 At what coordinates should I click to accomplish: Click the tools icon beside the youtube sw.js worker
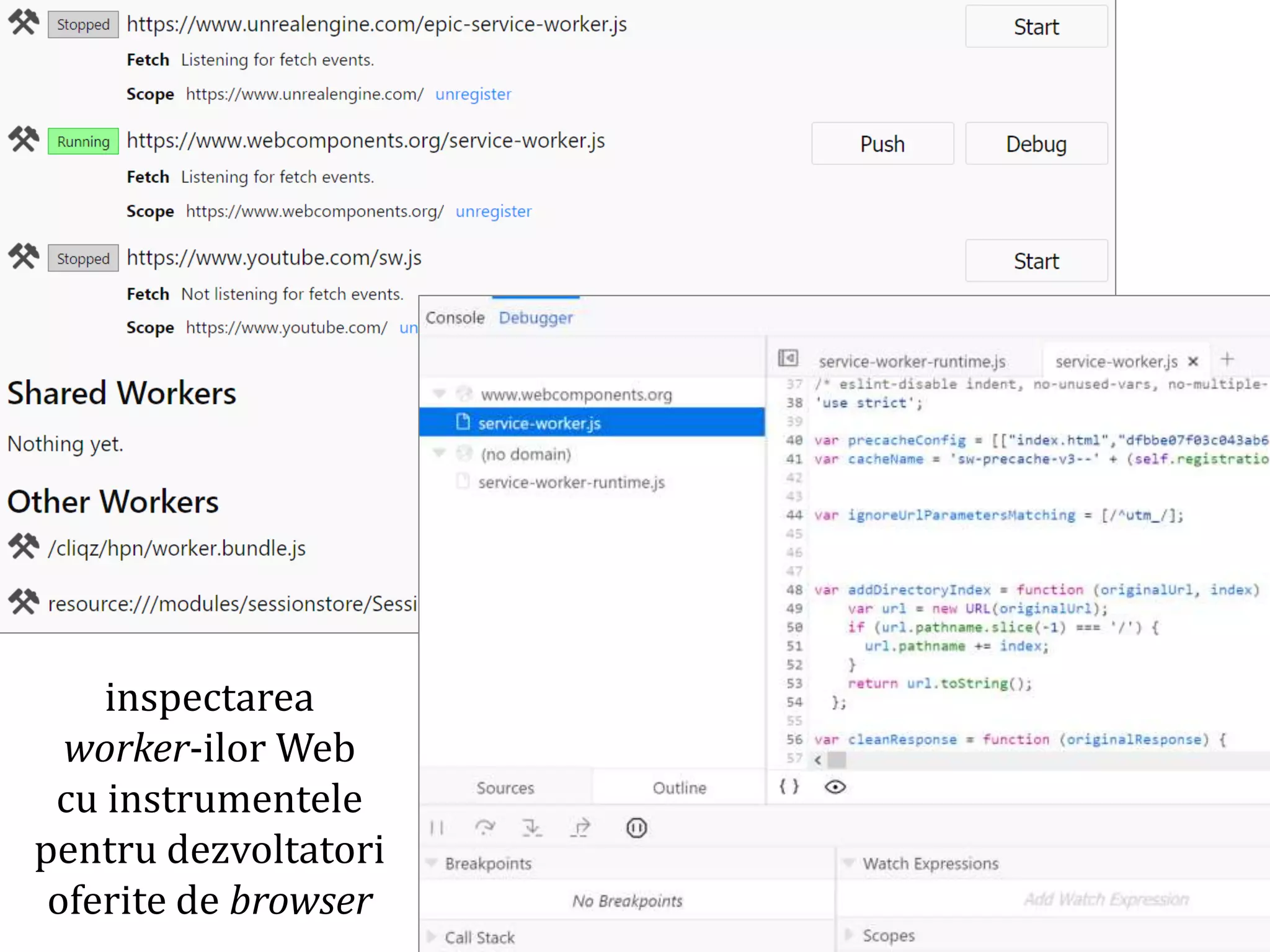pyautogui.click(x=24, y=257)
